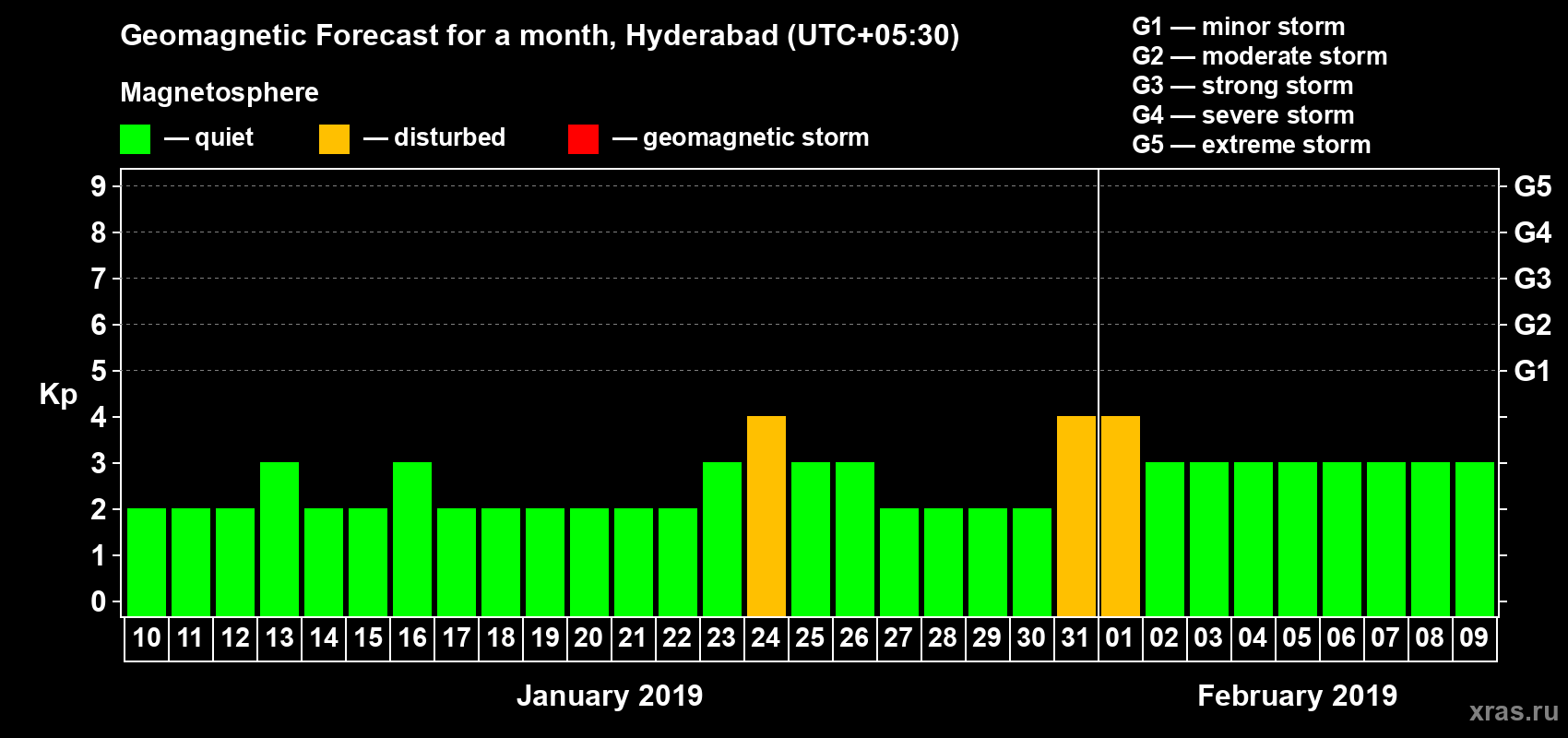Select the green bar for January 16
This screenshot has width=1568, height=738.
click(x=412, y=540)
